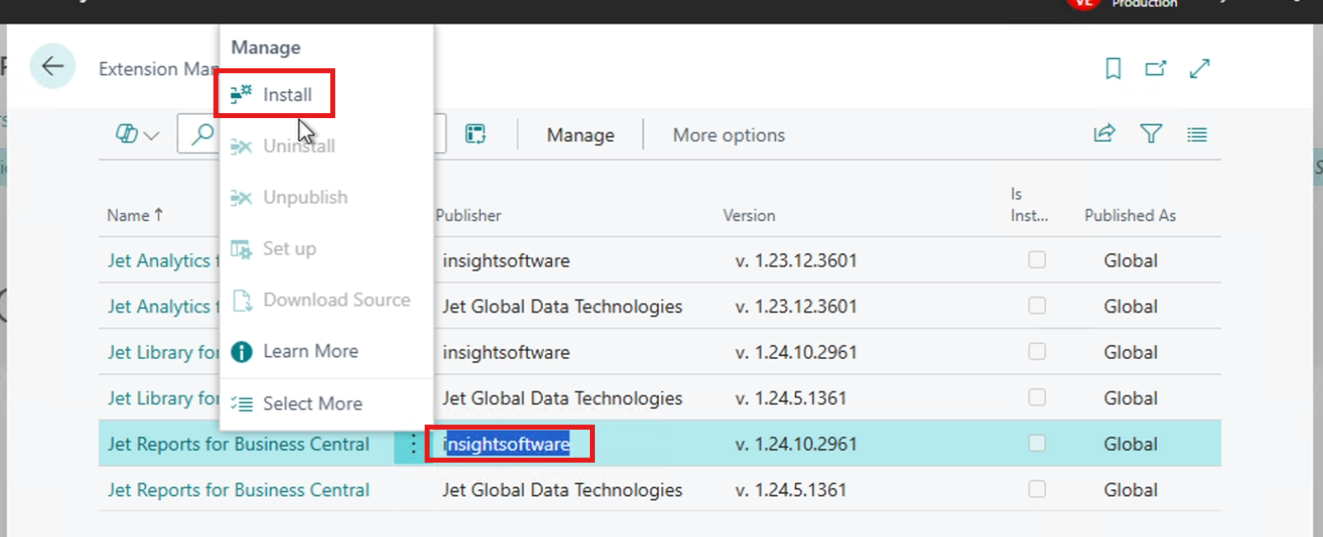1323x537 pixels.
Task: Open Learn More from the menu
Action: pos(295,351)
